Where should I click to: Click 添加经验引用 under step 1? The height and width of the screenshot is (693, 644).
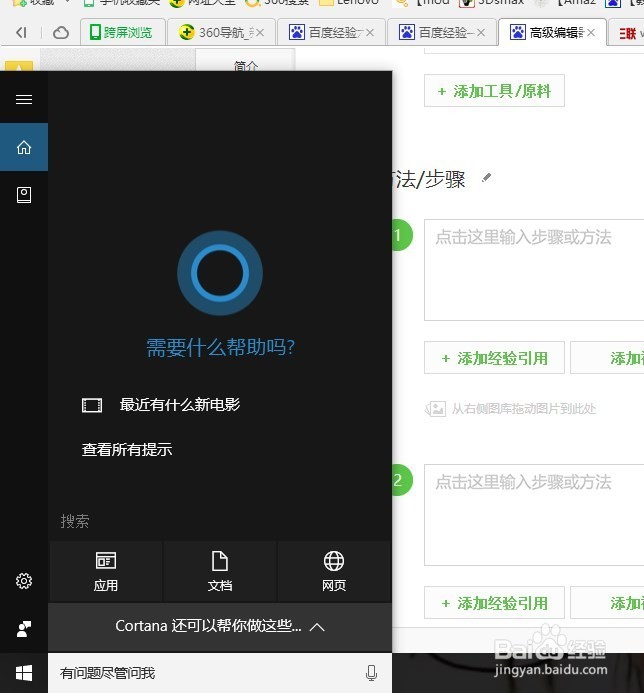click(494, 358)
